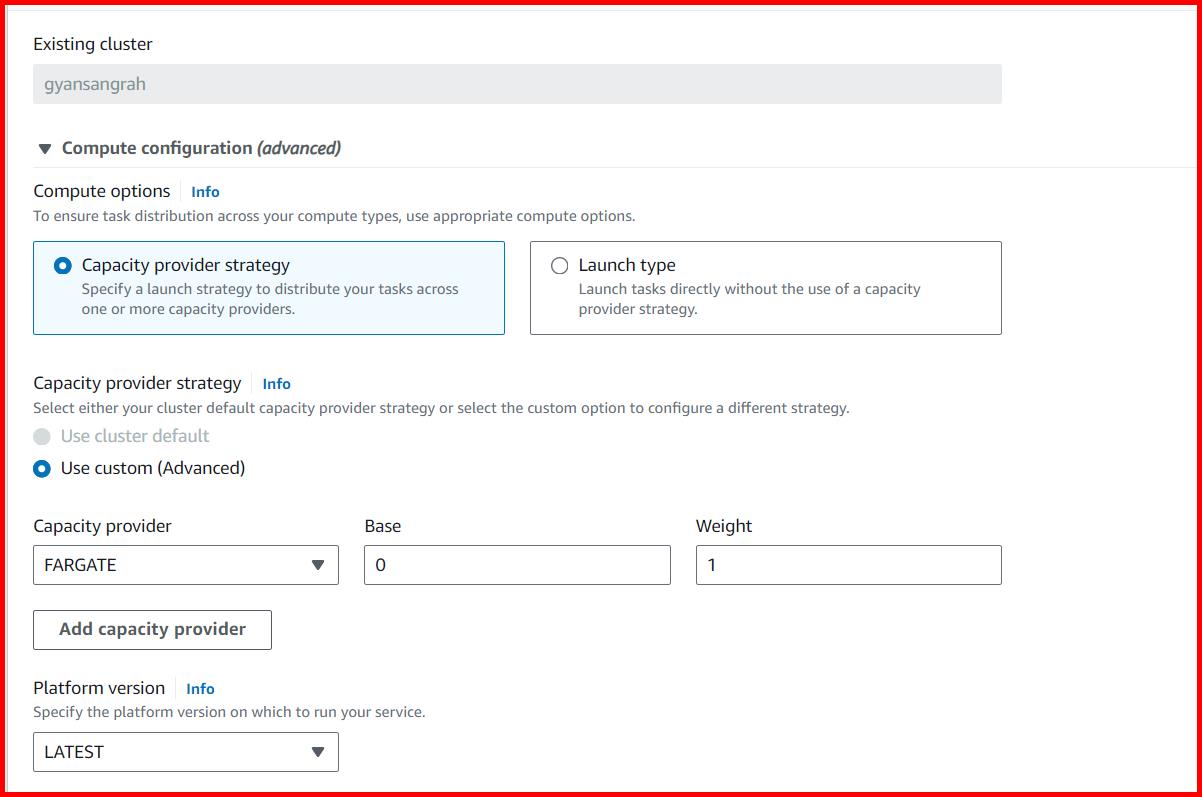Click the gyansangrah cluster name field
The image size is (1202, 797).
click(x=517, y=84)
